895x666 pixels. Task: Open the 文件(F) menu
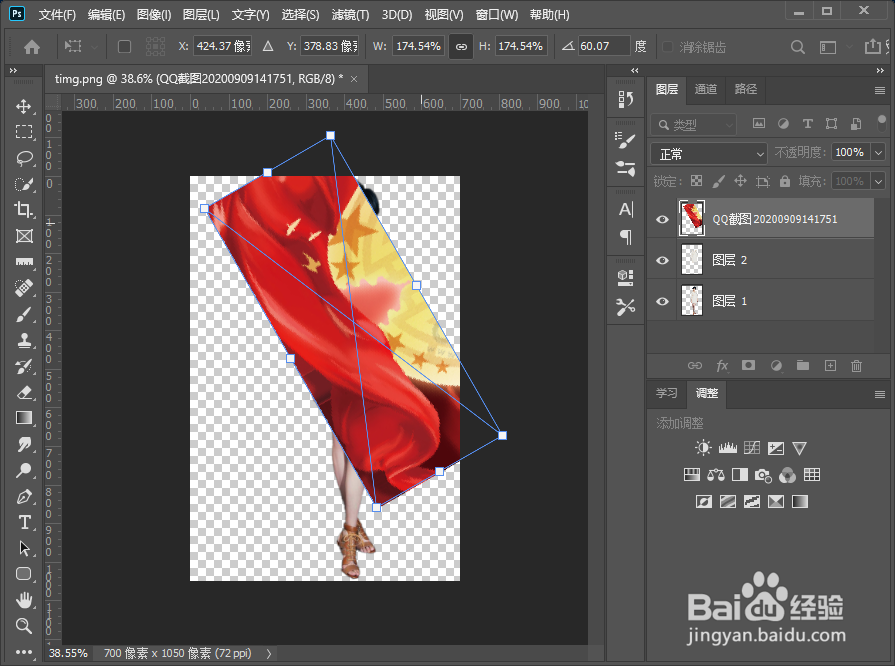(x=57, y=15)
